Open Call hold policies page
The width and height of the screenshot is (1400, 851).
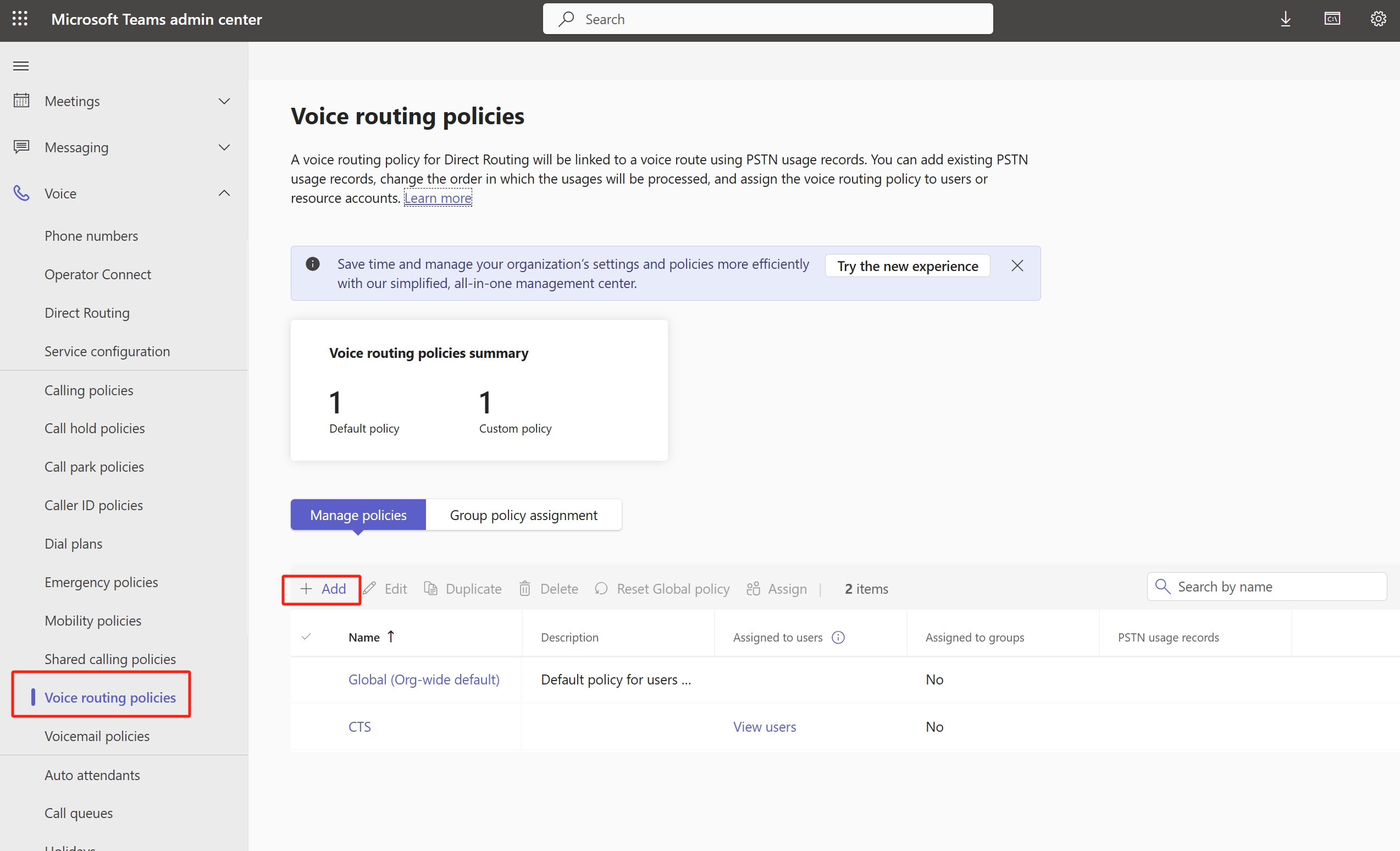(x=95, y=428)
